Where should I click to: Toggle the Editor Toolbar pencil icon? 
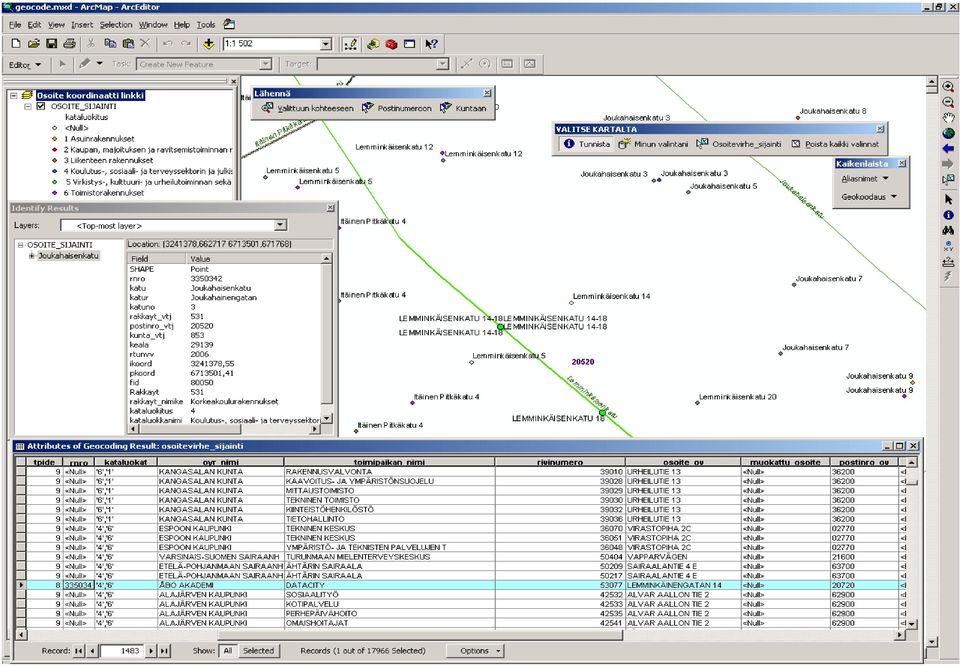(x=351, y=44)
